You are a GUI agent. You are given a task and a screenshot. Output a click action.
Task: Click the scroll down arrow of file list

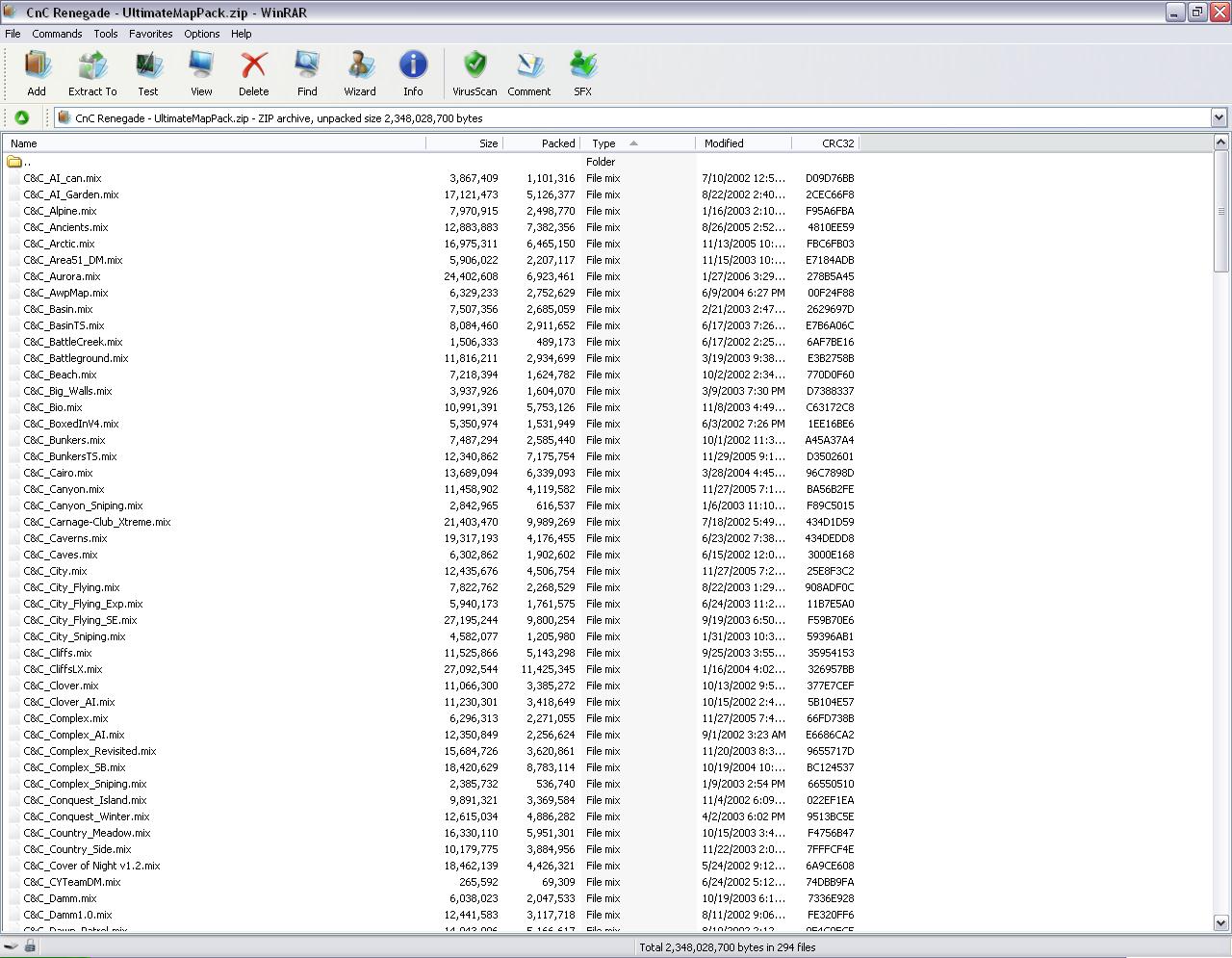pyautogui.click(x=1220, y=922)
